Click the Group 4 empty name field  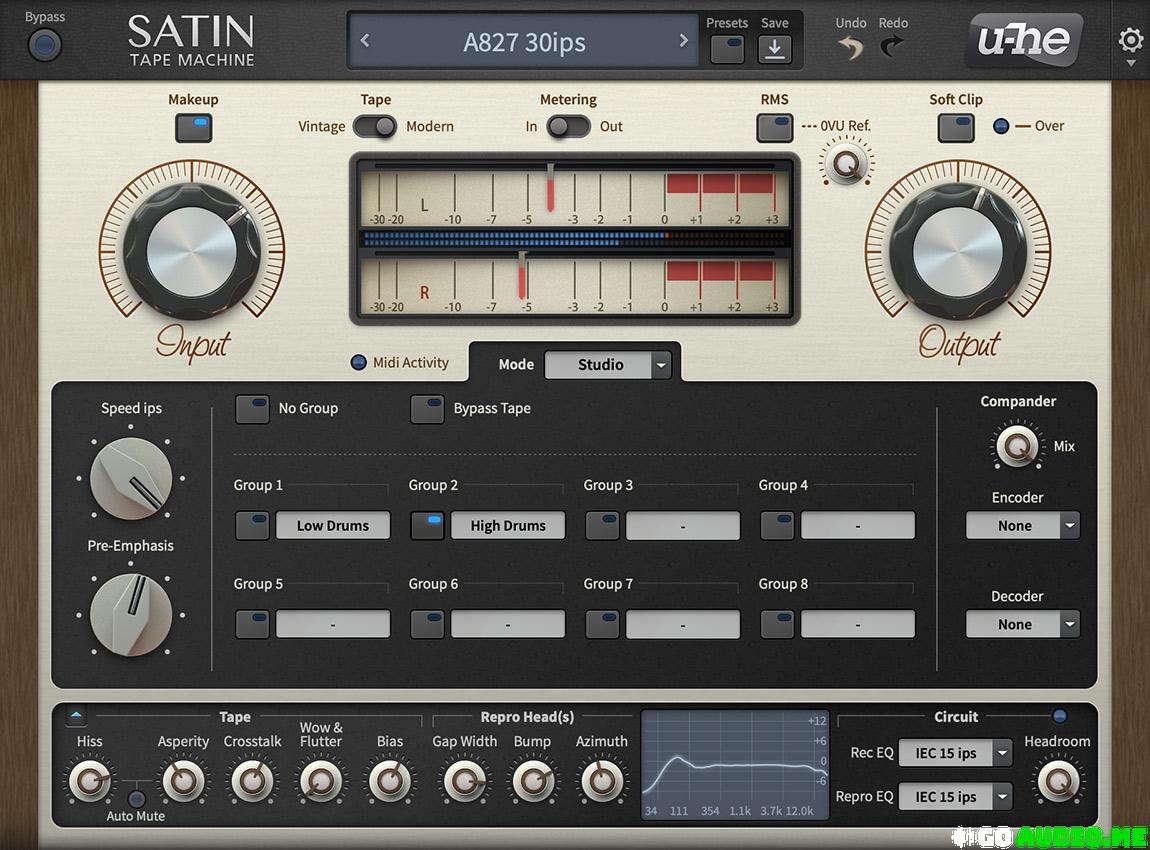click(x=858, y=526)
